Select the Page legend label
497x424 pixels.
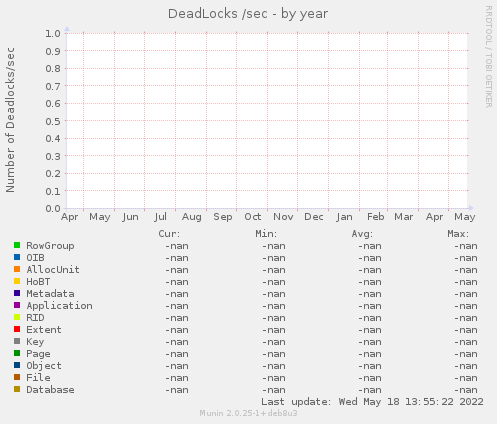point(38,354)
